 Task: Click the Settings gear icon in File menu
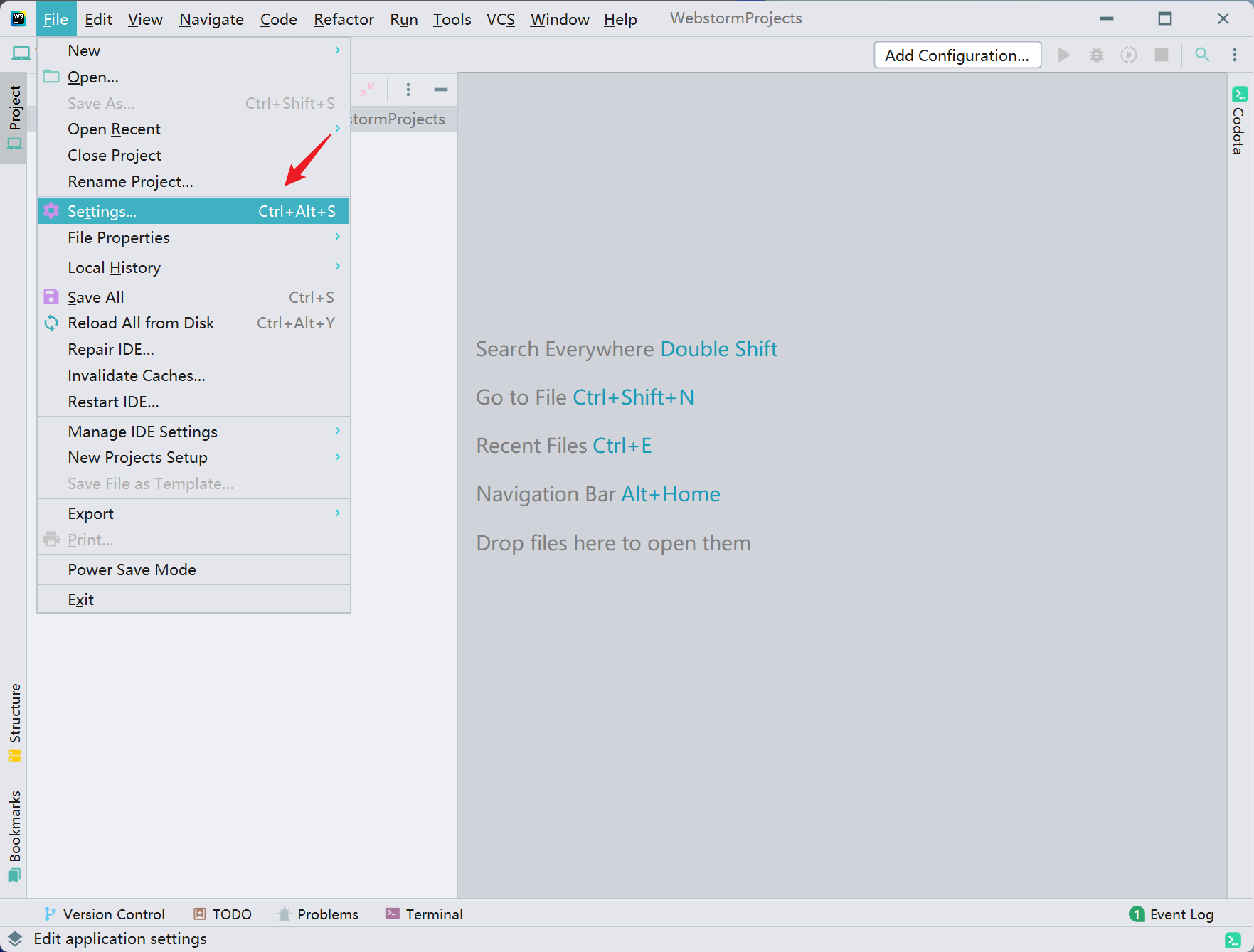click(51, 210)
